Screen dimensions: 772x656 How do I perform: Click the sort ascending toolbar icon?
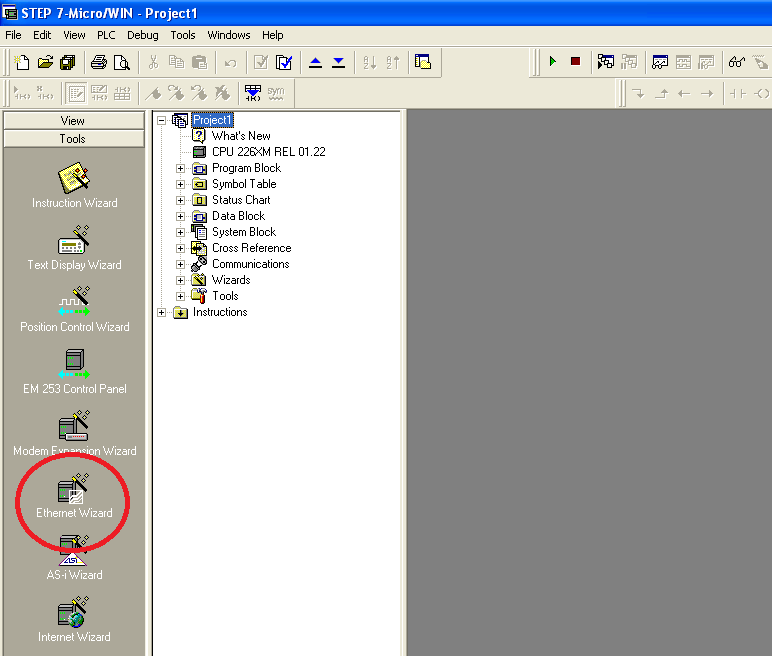point(369,63)
